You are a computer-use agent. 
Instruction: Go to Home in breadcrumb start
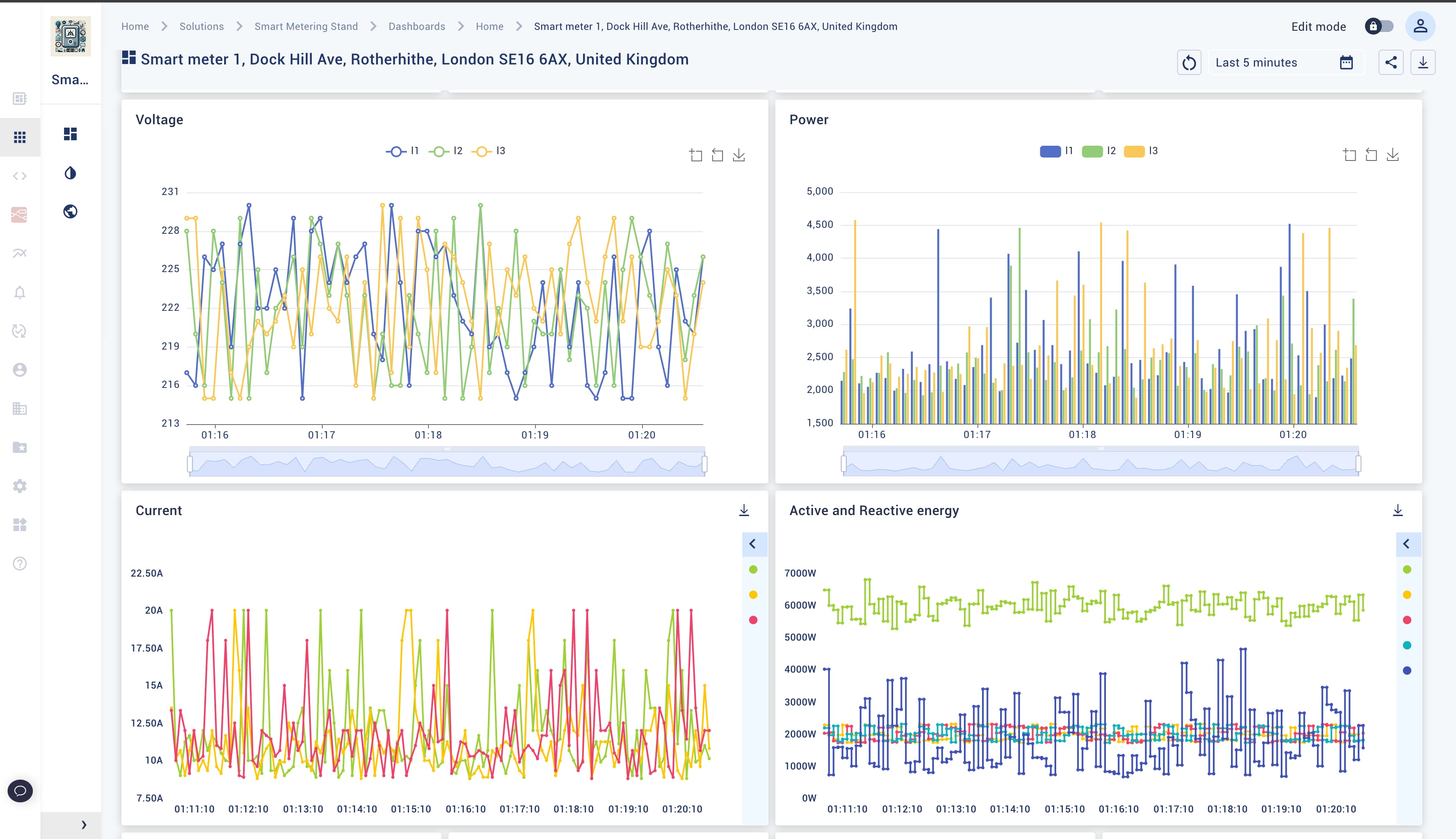[135, 27]
